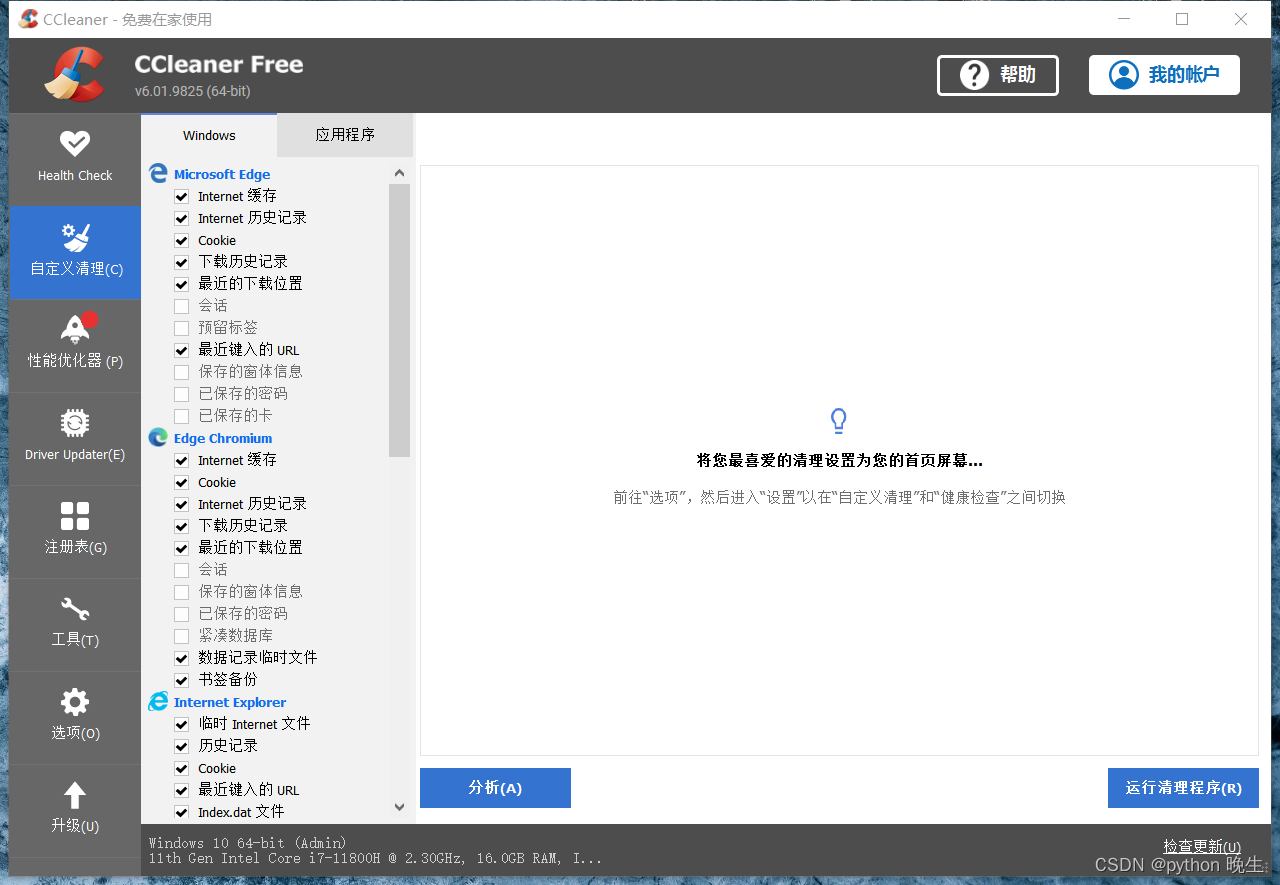Image resolution: width=1280 pixels, height=885 pixels.
Task: Open Options gear icon
Action: tap(75, 702)
